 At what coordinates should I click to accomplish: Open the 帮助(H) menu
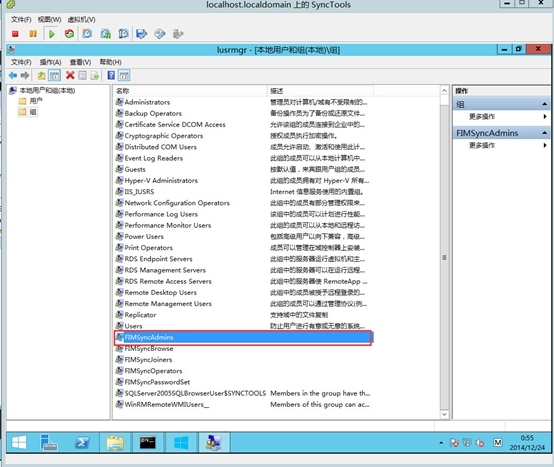coord(110,62)
